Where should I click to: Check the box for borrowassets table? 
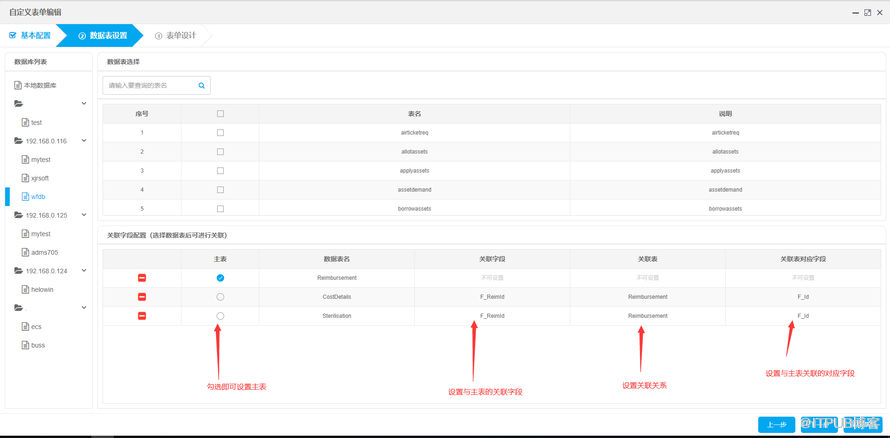(x=220, y=208)
